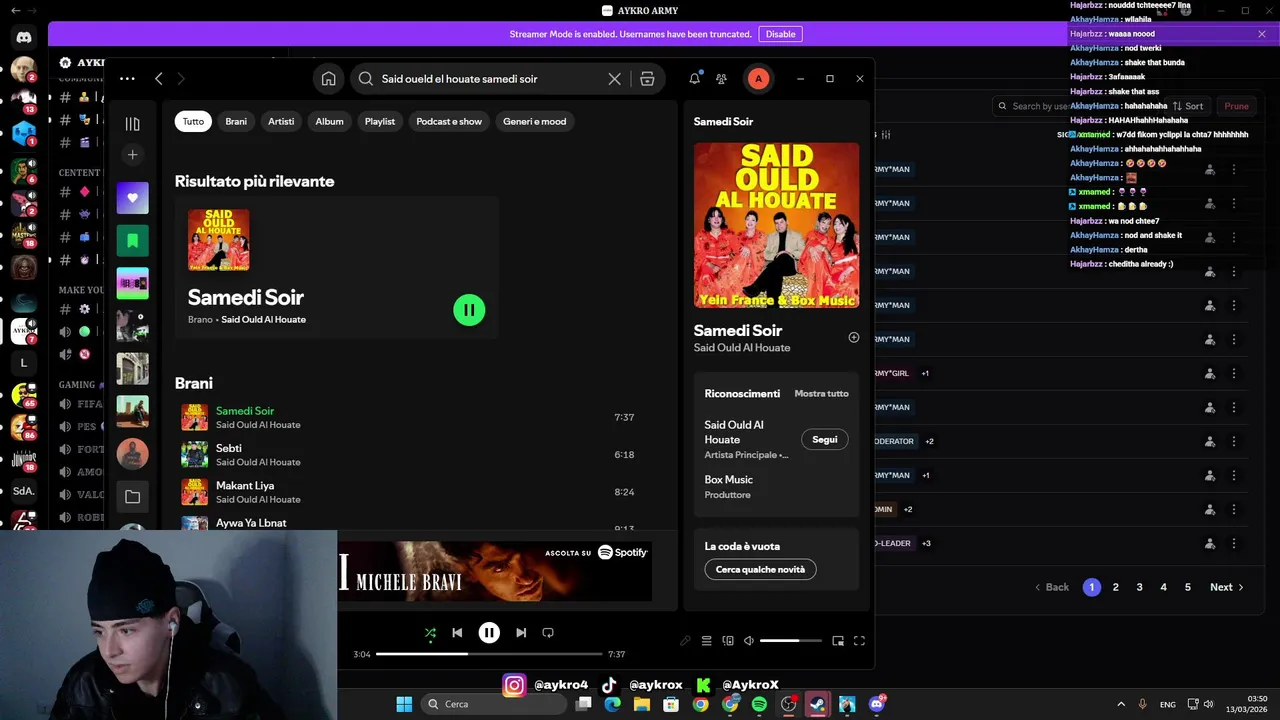Open Liked Songs in Spotify sidebar
Screen dimensions: 1280x720
click(x=132, y=198)
